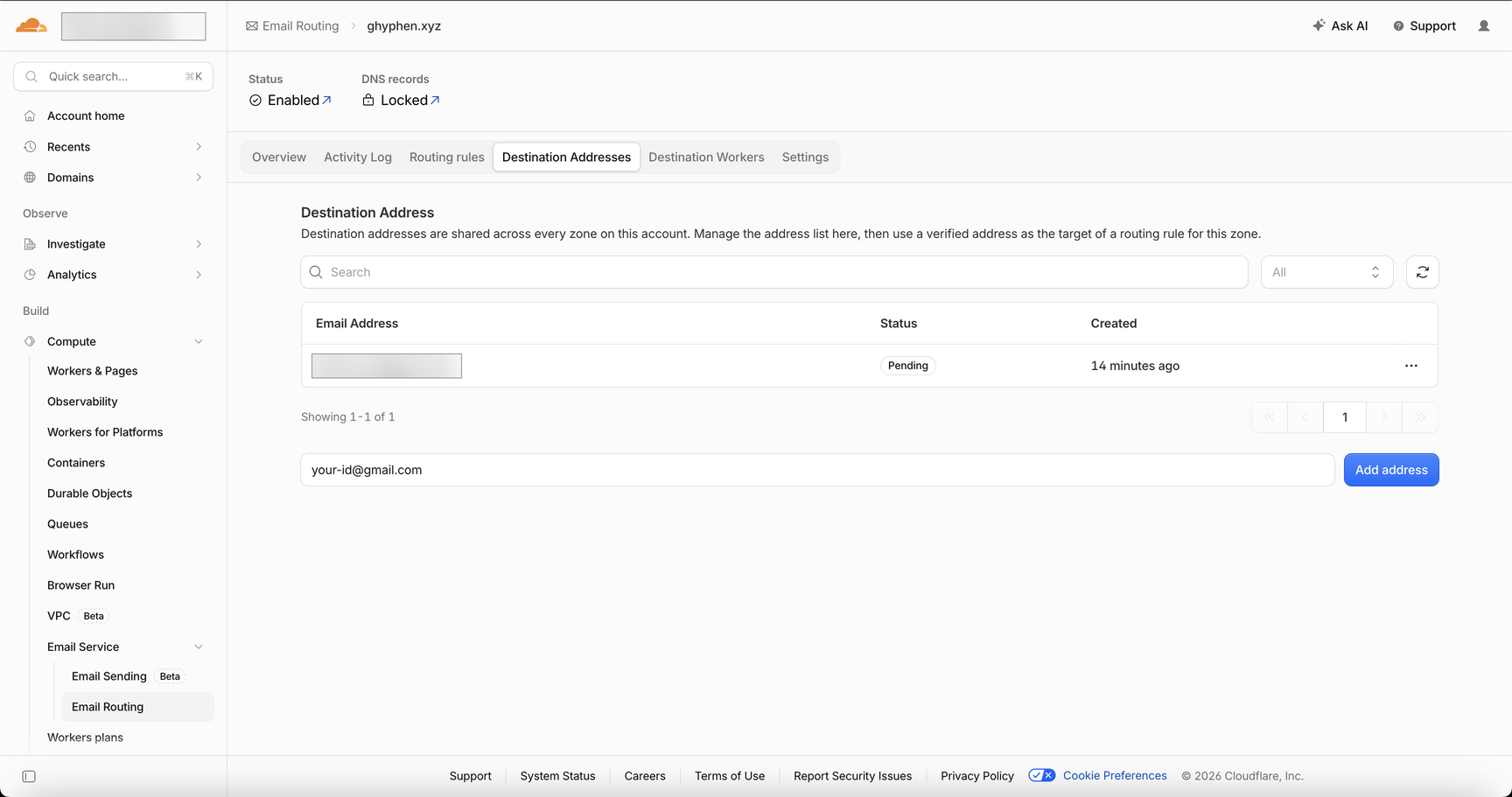Open Workers plans in sidebar

pos(86,738)
